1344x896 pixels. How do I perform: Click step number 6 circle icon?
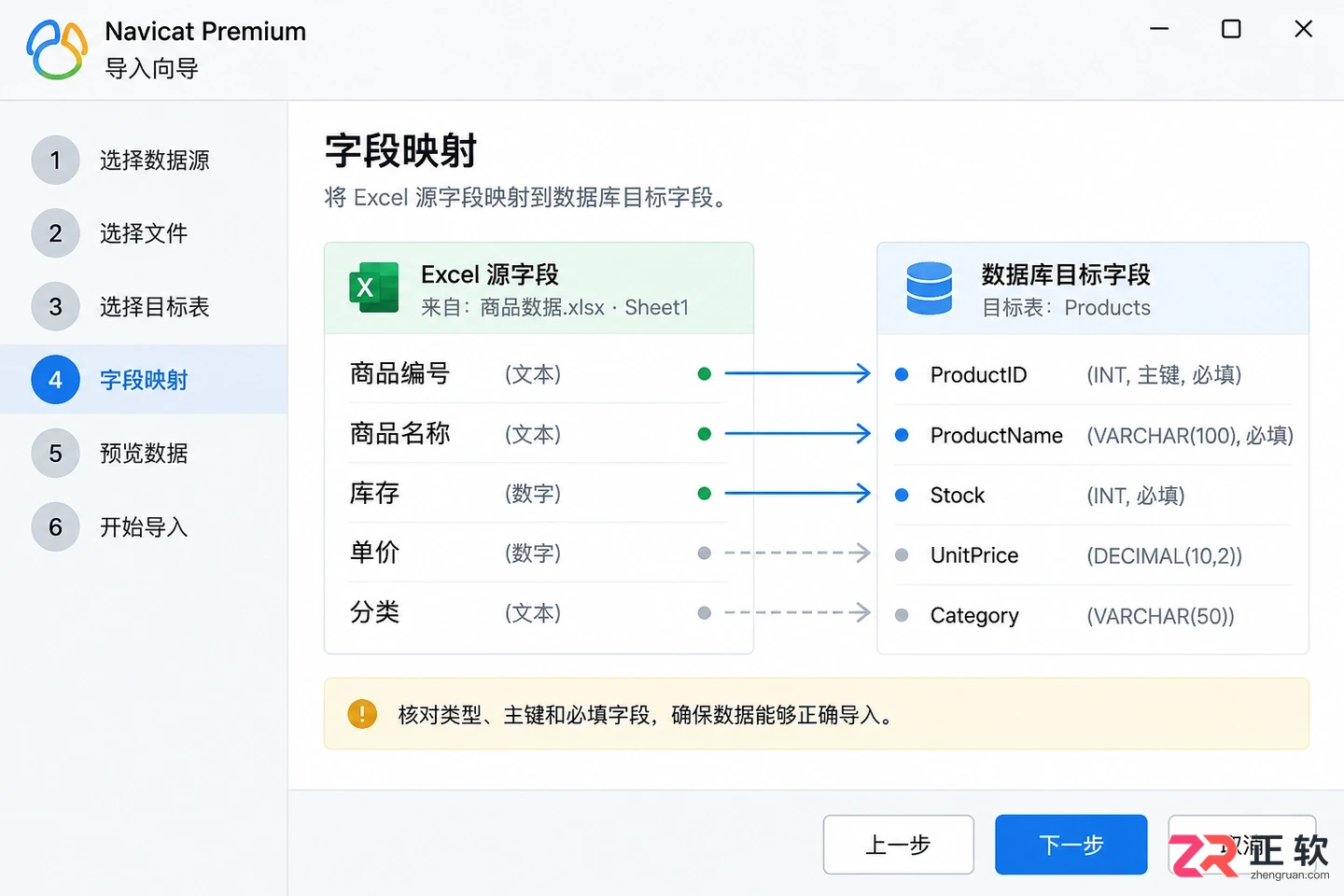click(x=55, y=527)
